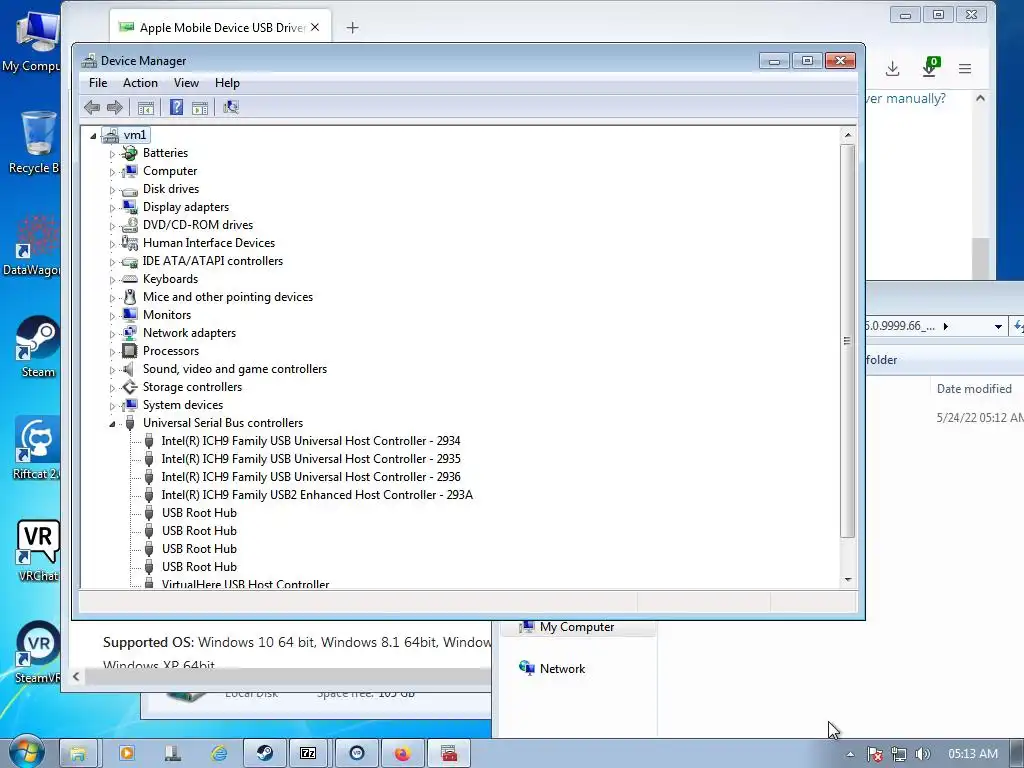
Task: Close the Apple Mobile Device USB Driver tab
Action: coord(315,27)
